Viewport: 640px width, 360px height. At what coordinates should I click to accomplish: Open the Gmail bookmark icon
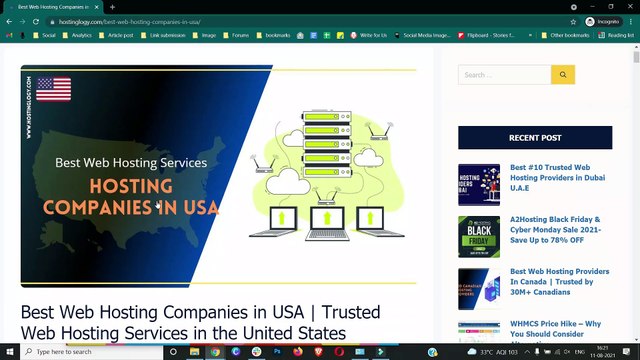9,36
